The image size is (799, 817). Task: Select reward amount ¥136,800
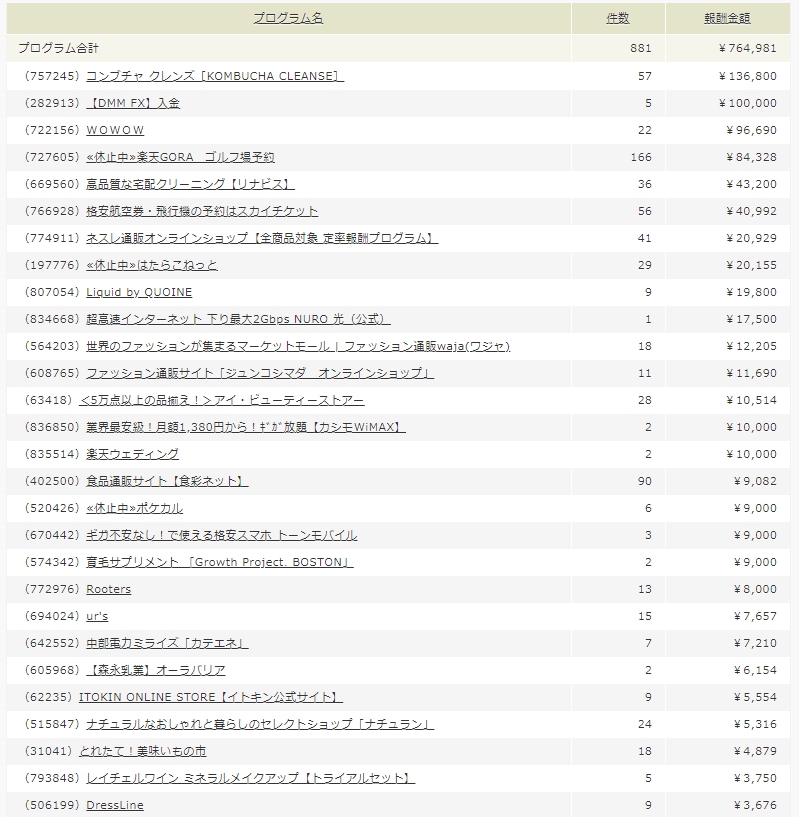tap(747, 76)
